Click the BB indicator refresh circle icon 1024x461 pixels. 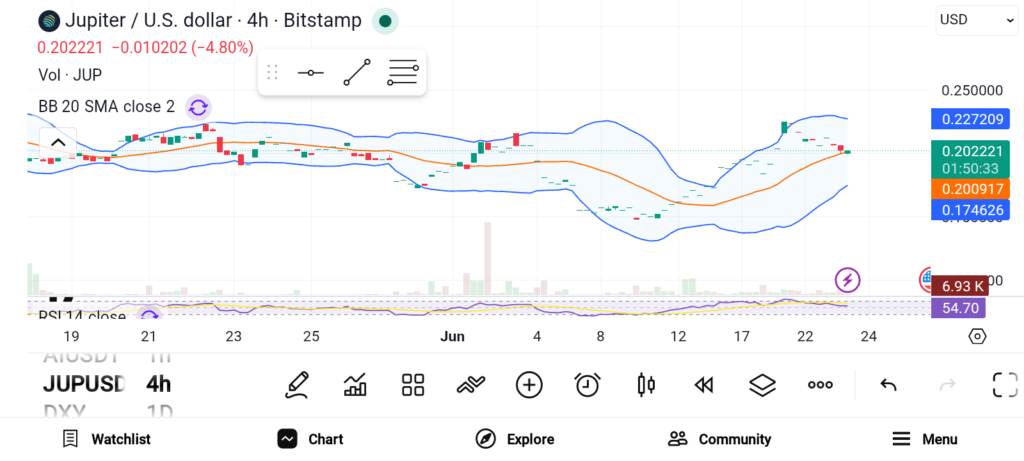tap(198, 107)
